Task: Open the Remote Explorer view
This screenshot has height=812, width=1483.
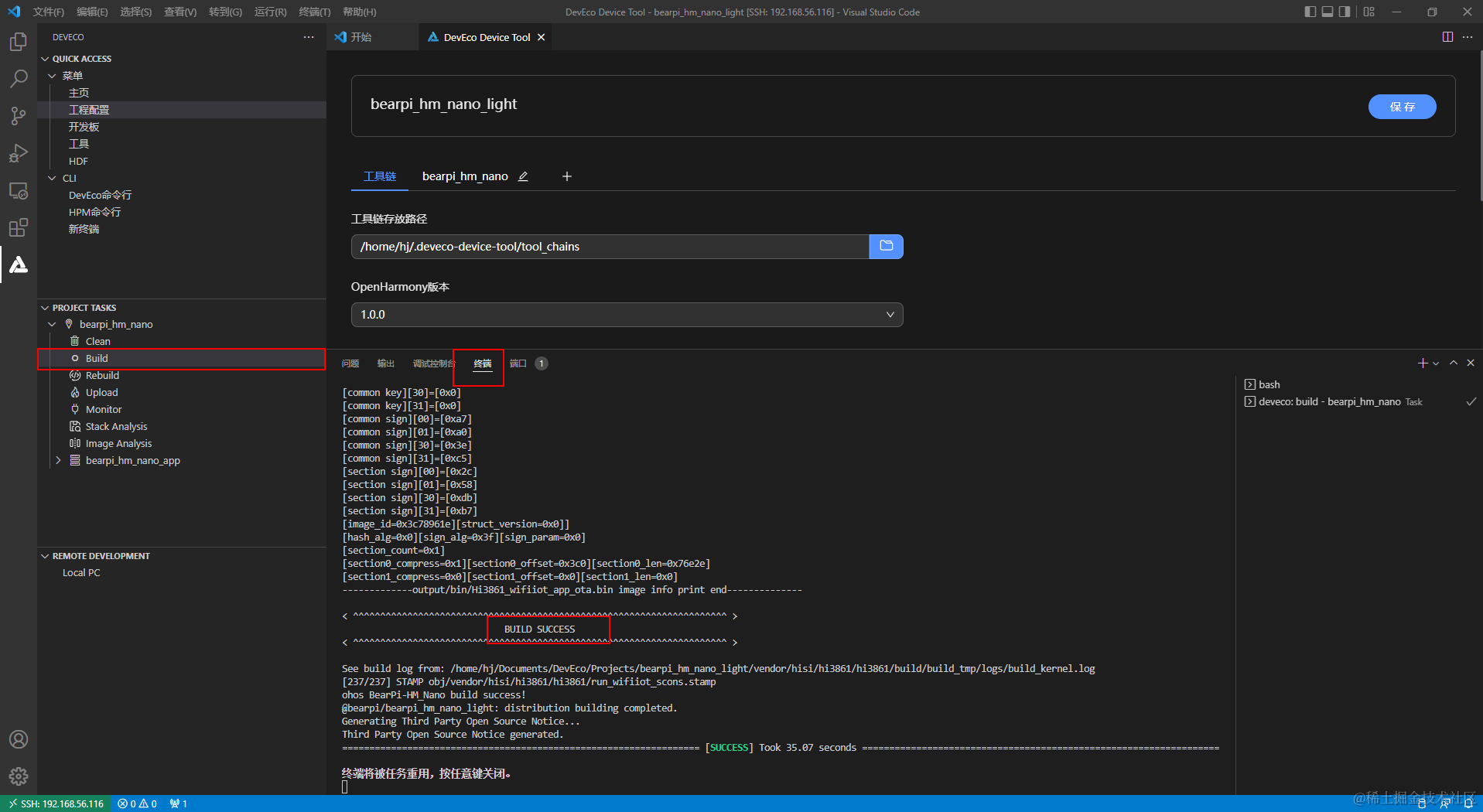Action: (19, 190)
